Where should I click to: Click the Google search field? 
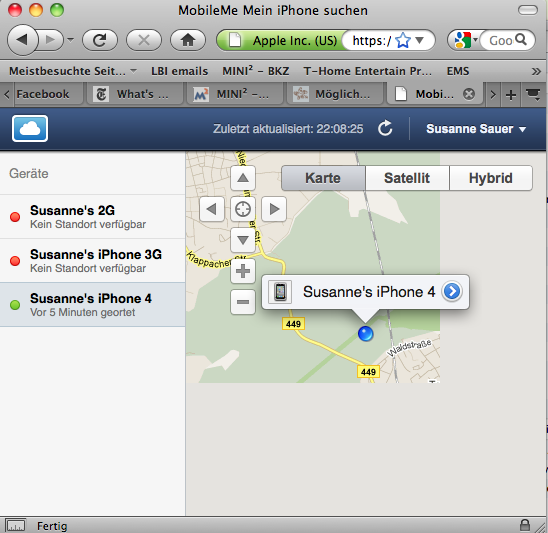[x=500, y=41]
